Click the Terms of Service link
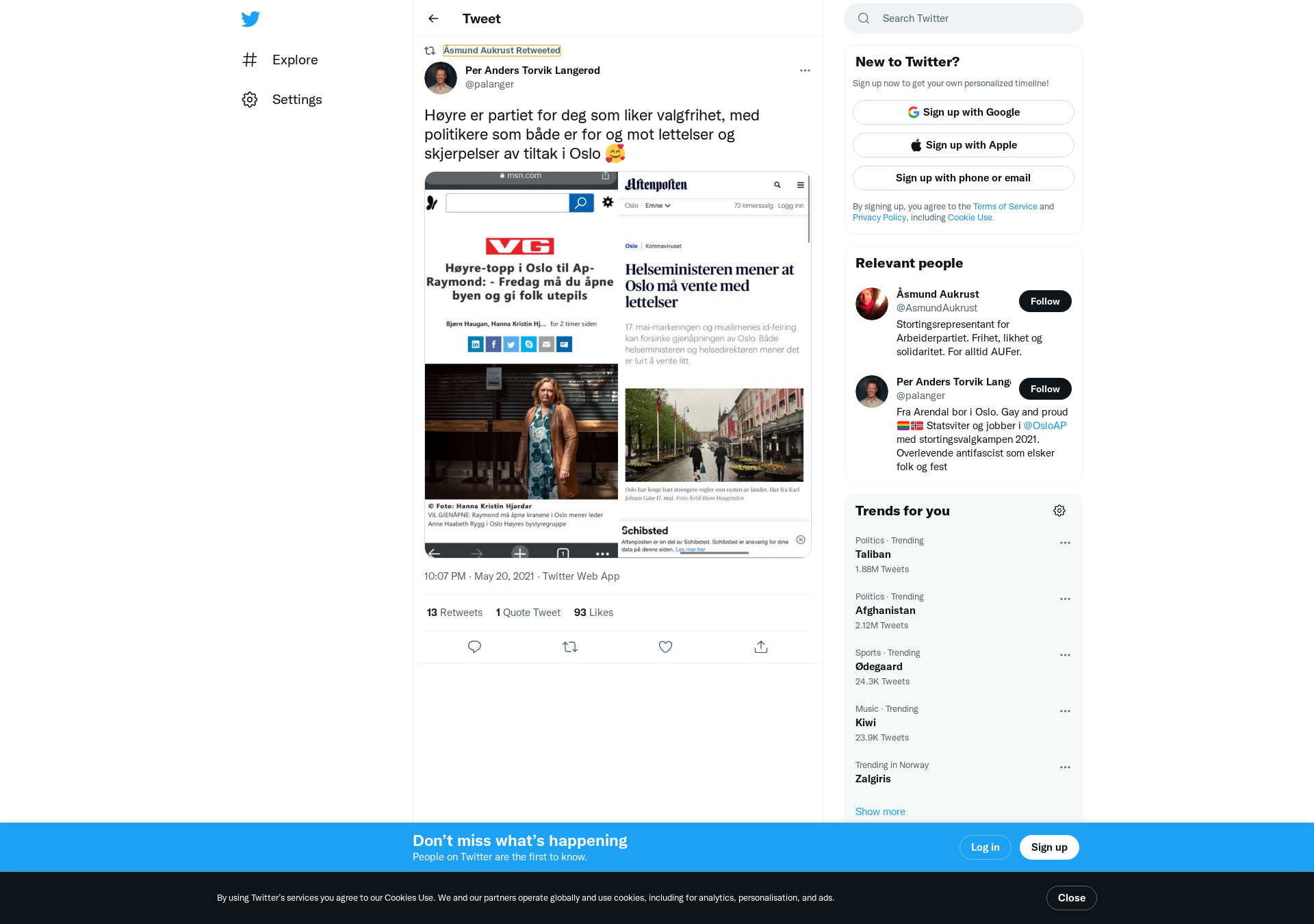 [1005, 206]
